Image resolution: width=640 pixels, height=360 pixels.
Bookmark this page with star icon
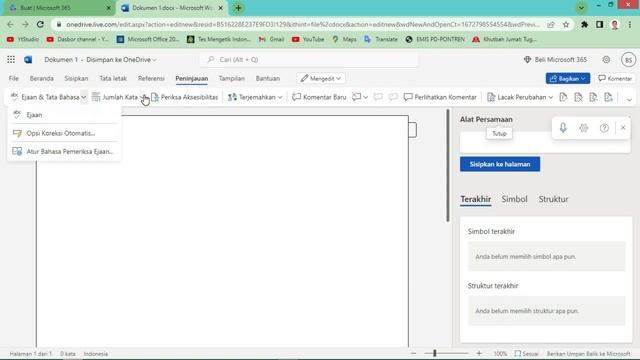[566, 24]
